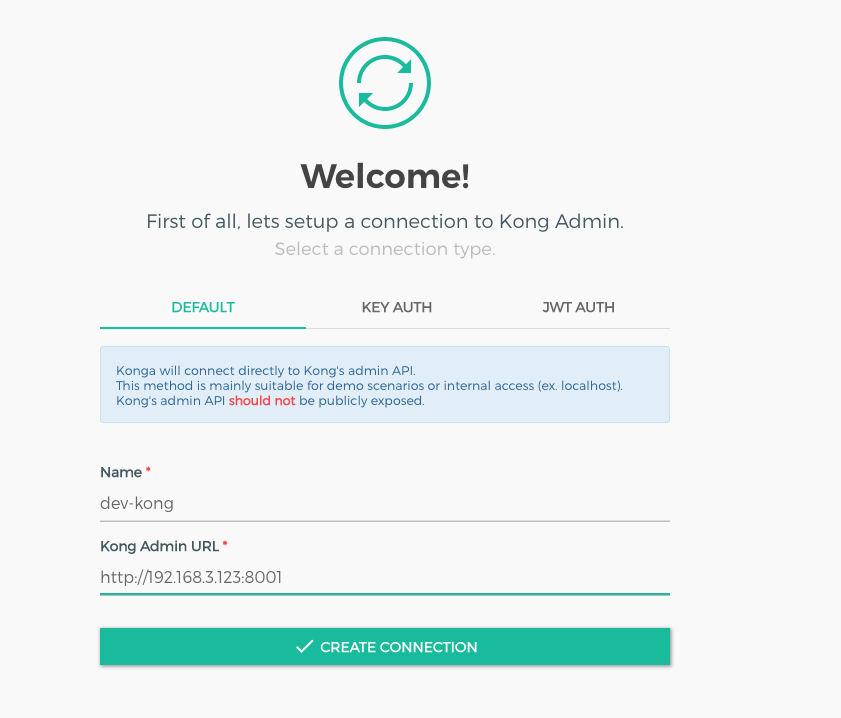This screenshot has height=718, width=841.
Task: Click the 'Select a connection type' subtitle
Action: (385, 249)
